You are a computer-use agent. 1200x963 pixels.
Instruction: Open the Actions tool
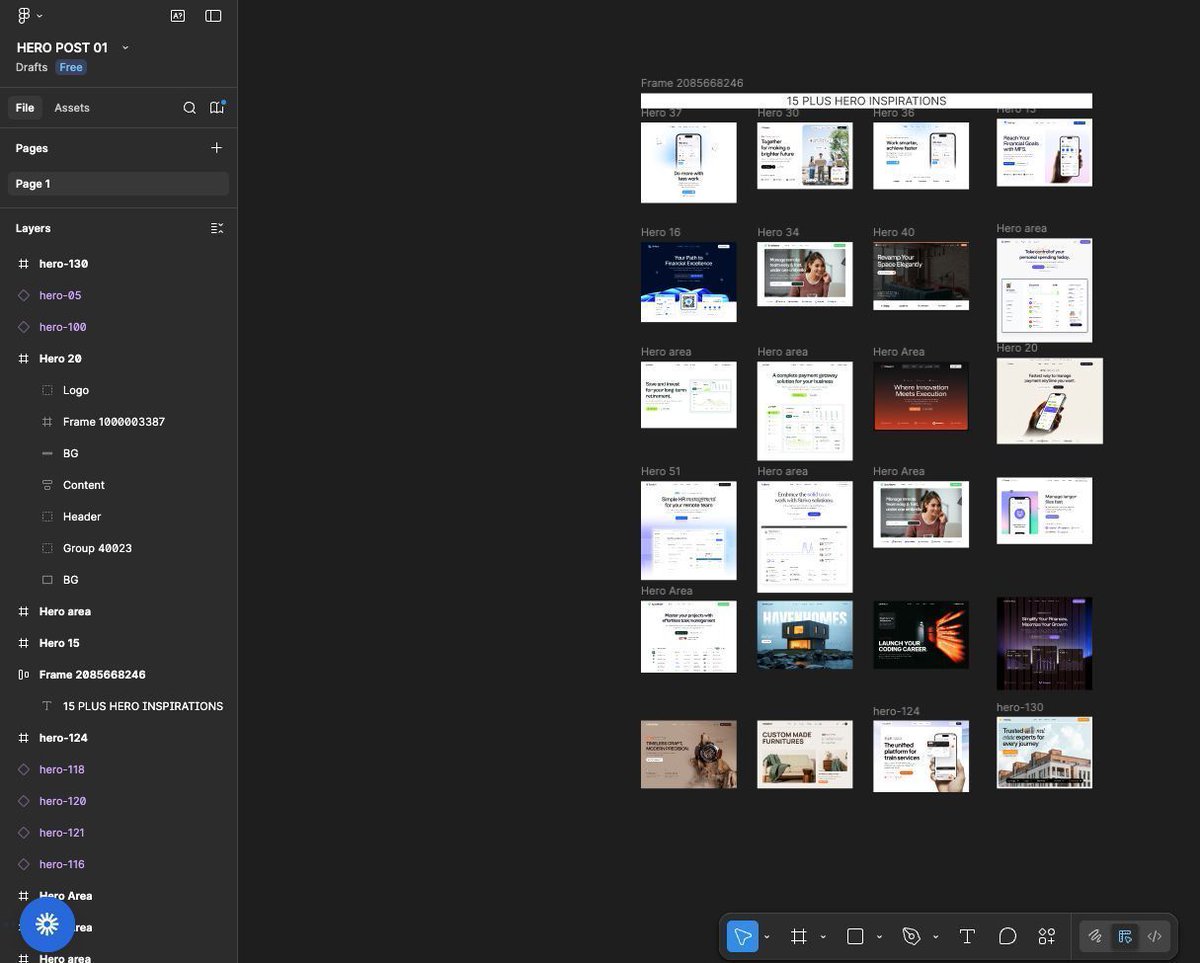point(1047,936)
